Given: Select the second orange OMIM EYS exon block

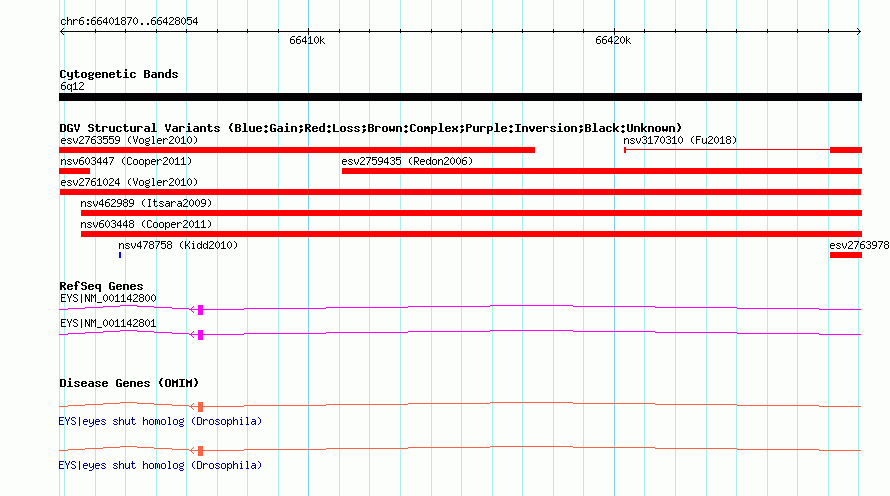Looking at the screenshot, I should [200, 451].
